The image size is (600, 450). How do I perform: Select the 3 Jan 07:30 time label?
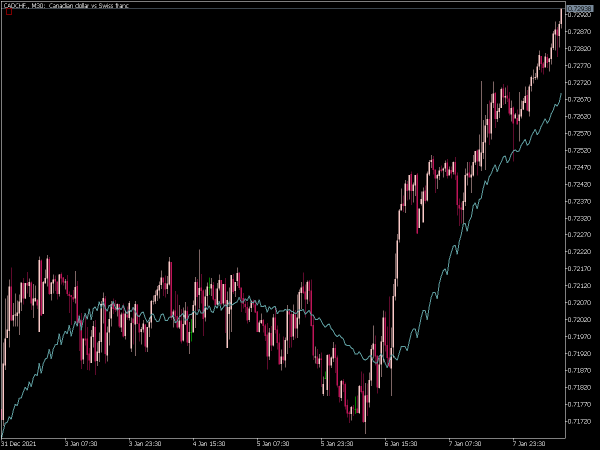81,443
